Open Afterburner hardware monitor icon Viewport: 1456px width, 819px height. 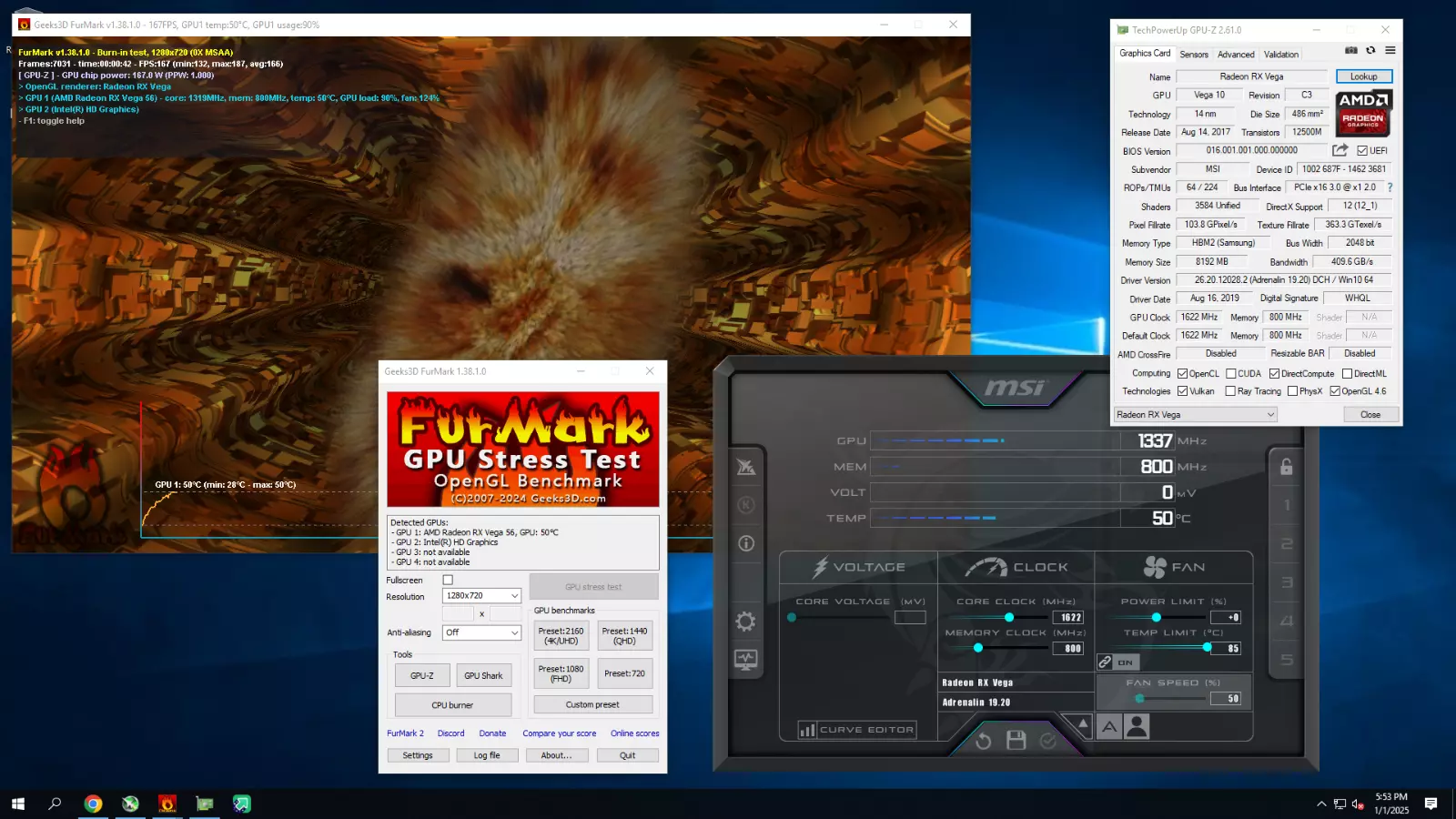click(746, 660)
